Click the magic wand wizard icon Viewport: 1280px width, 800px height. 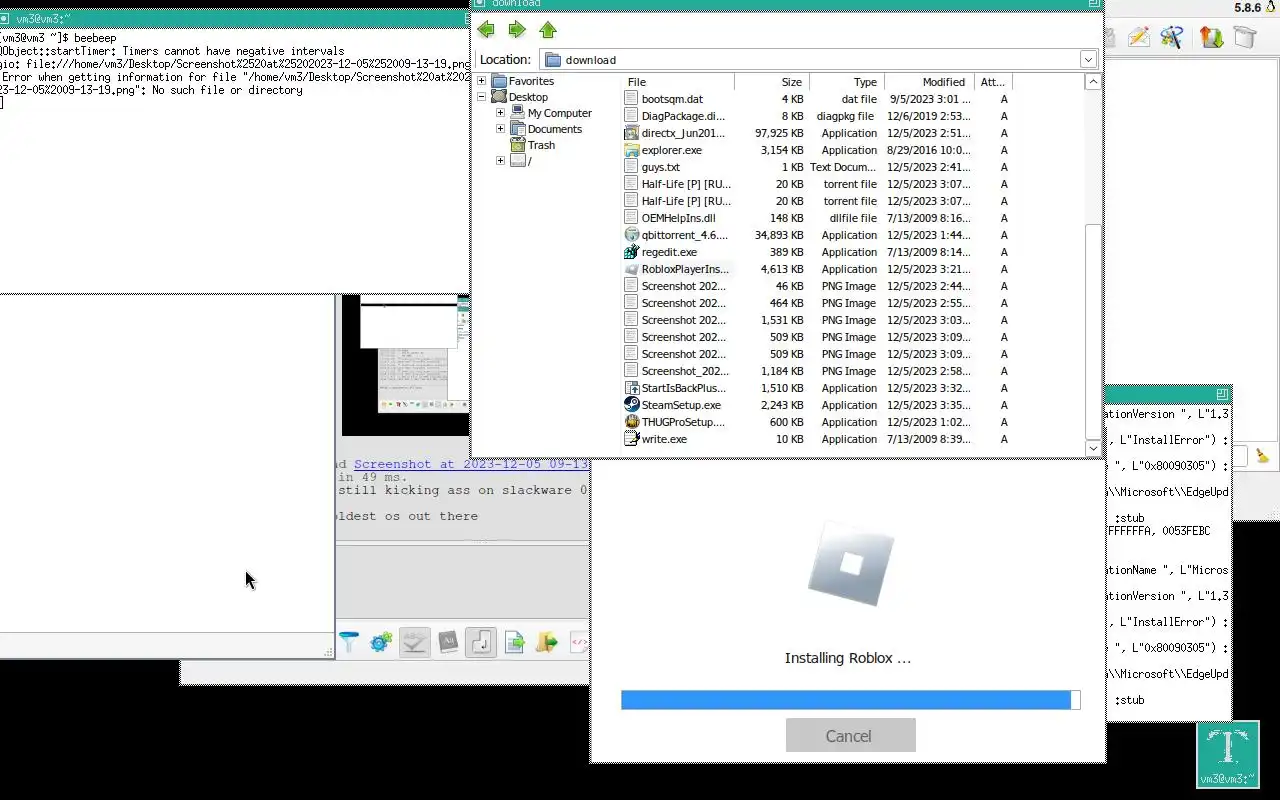(x=1172, y=38)
